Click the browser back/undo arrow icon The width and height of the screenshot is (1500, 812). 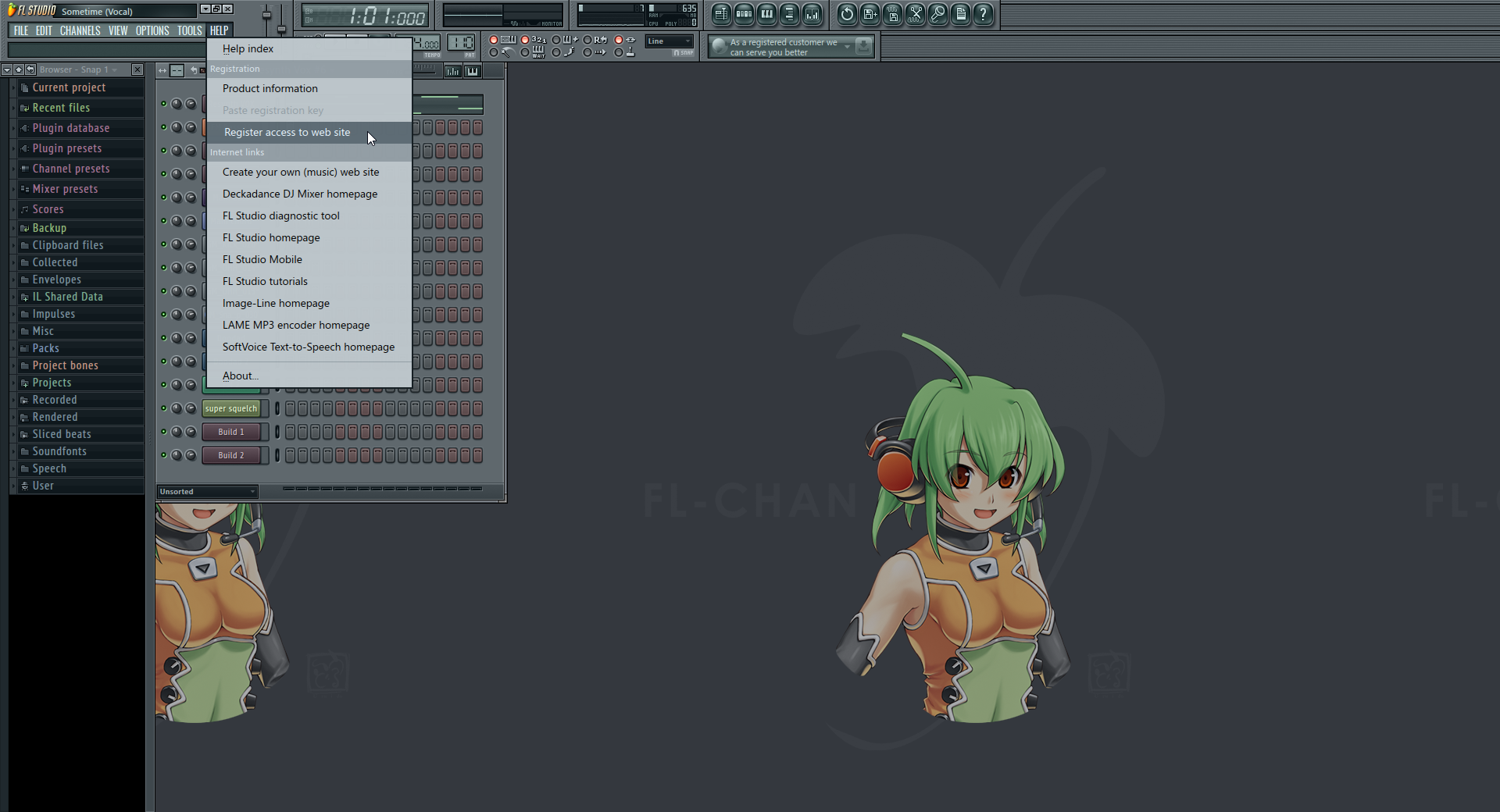pos(30,69)
